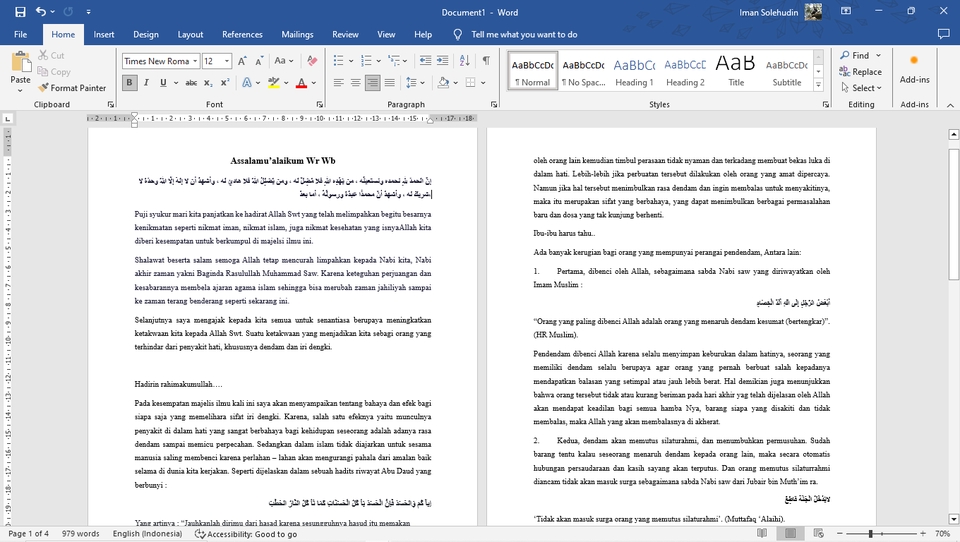Align text to the left
Screen dimensions: 960x542
coord(339,83)
